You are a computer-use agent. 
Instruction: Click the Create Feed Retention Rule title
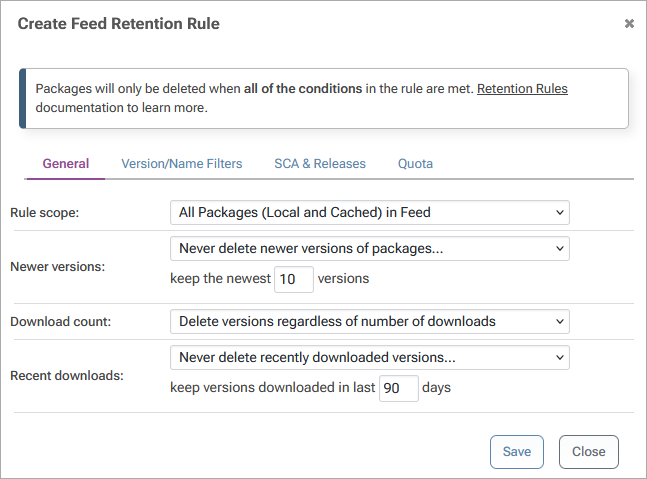click(x=118, y=23)
